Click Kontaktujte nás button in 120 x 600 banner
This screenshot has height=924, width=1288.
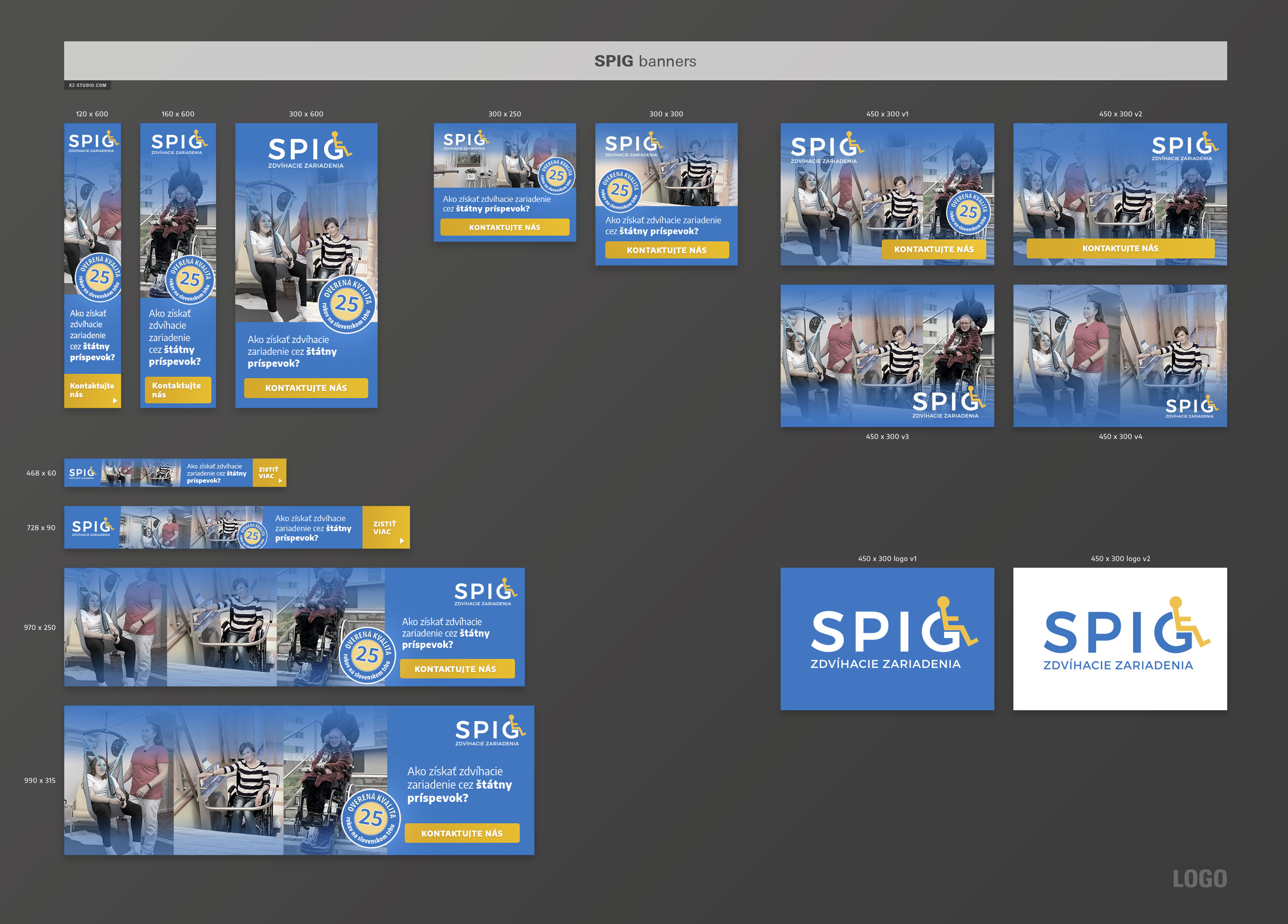tap(93, 390)
